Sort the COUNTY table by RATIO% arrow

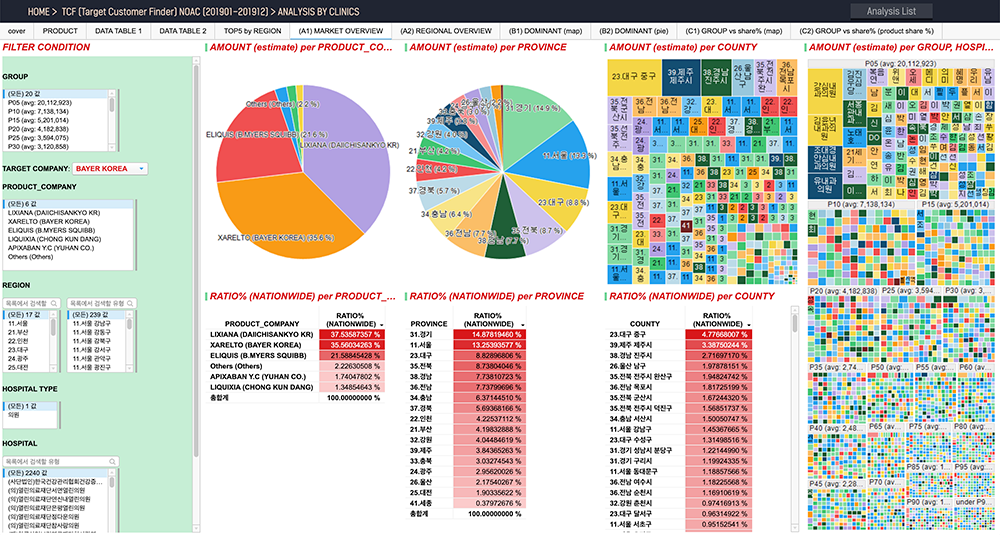pos(747,325)
